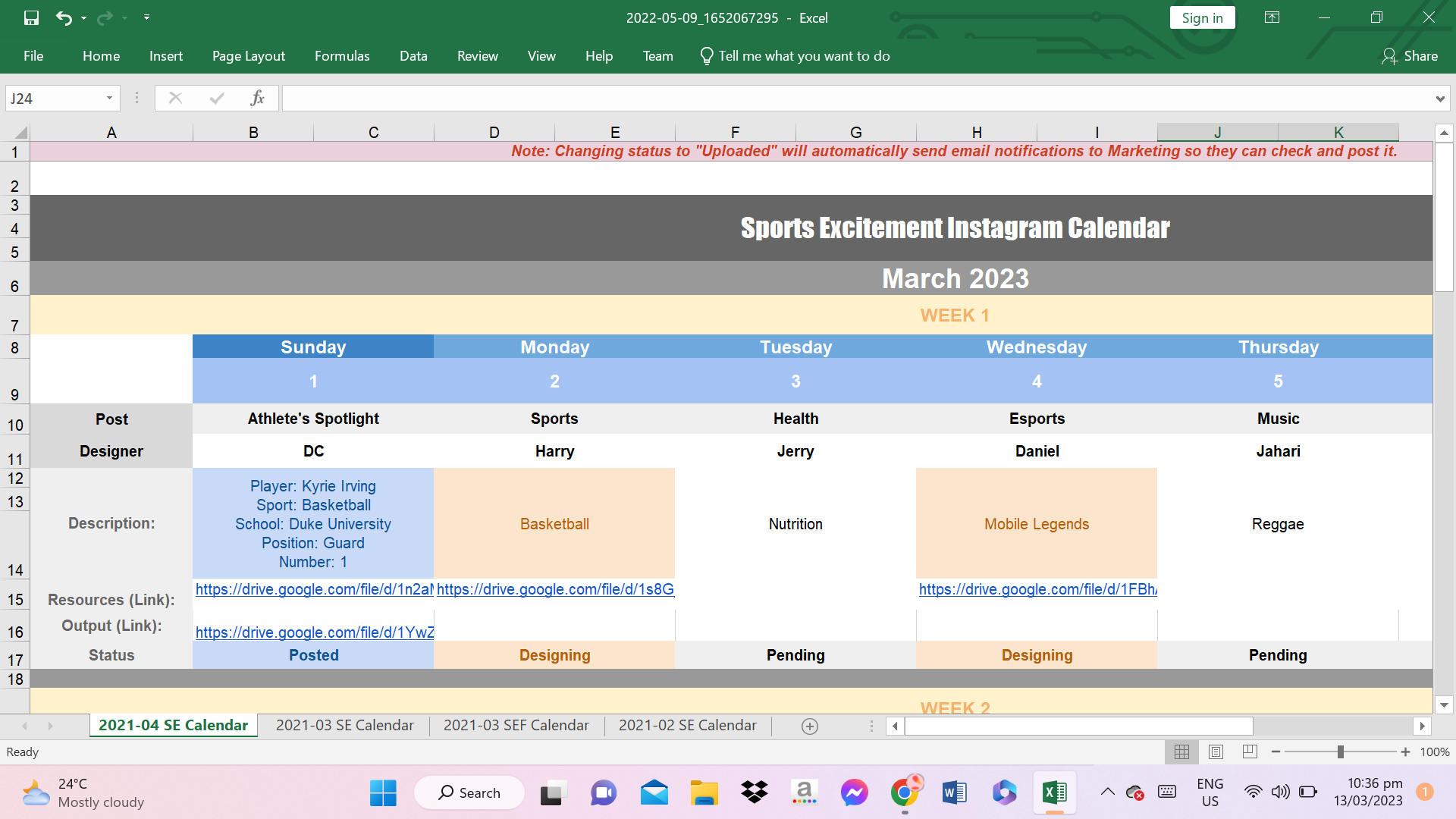Screen dimensions: 1456x819
Task: Click the Insert Function fx icon
Action: [257, 98]
